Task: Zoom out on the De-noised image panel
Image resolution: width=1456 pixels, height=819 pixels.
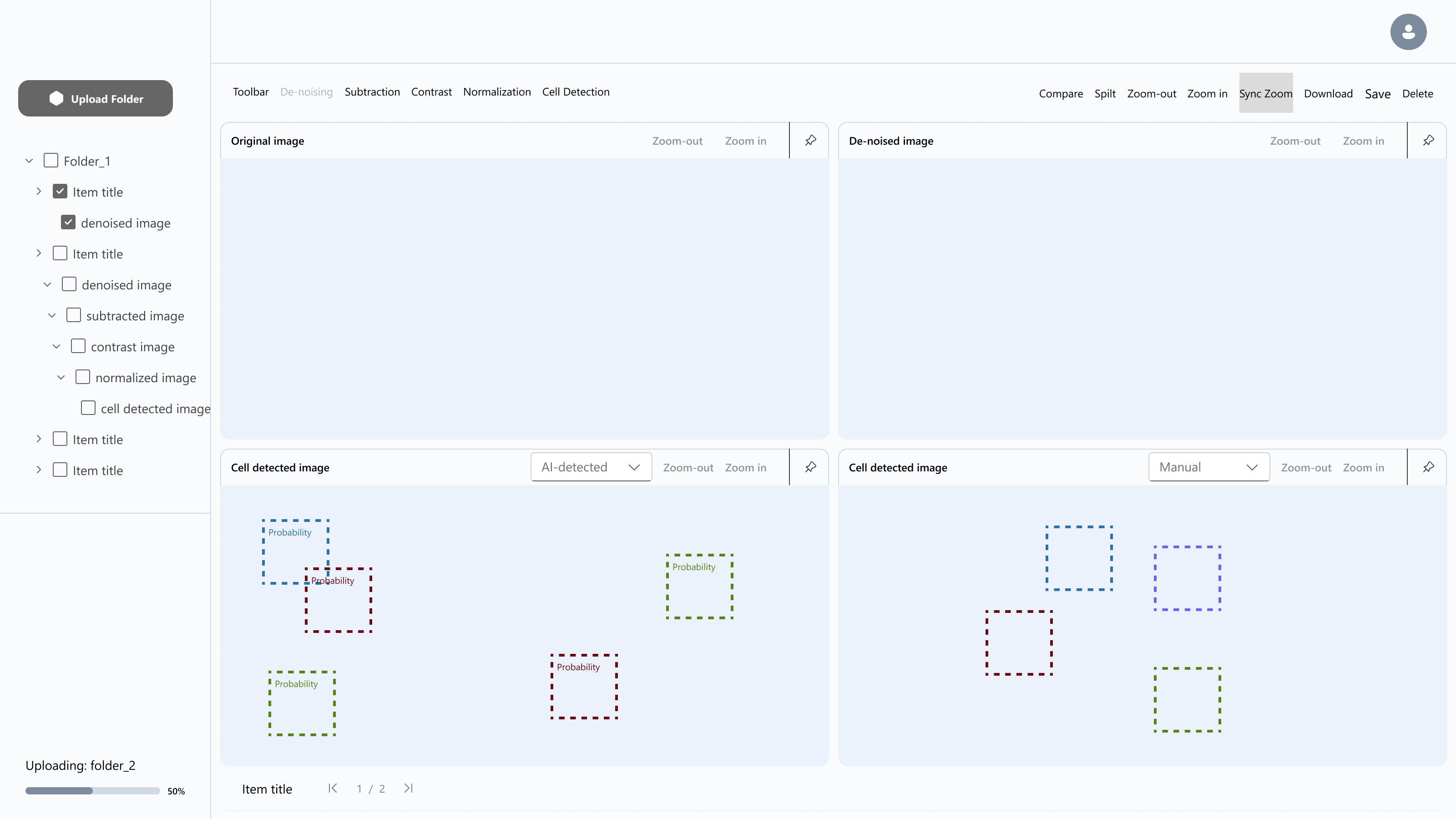Action: coord(1295,141)
